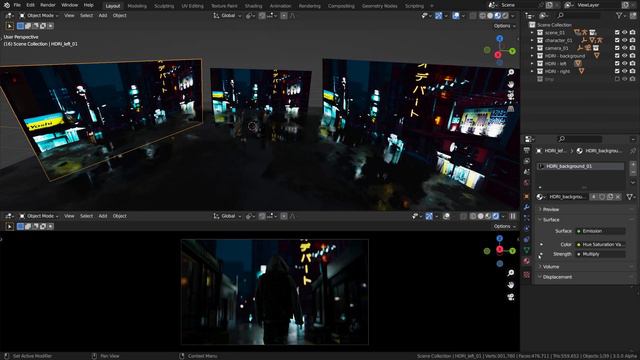This screenshot has height=360, width=640.
Task: Click properties editor search field
Action: (580, 139)
